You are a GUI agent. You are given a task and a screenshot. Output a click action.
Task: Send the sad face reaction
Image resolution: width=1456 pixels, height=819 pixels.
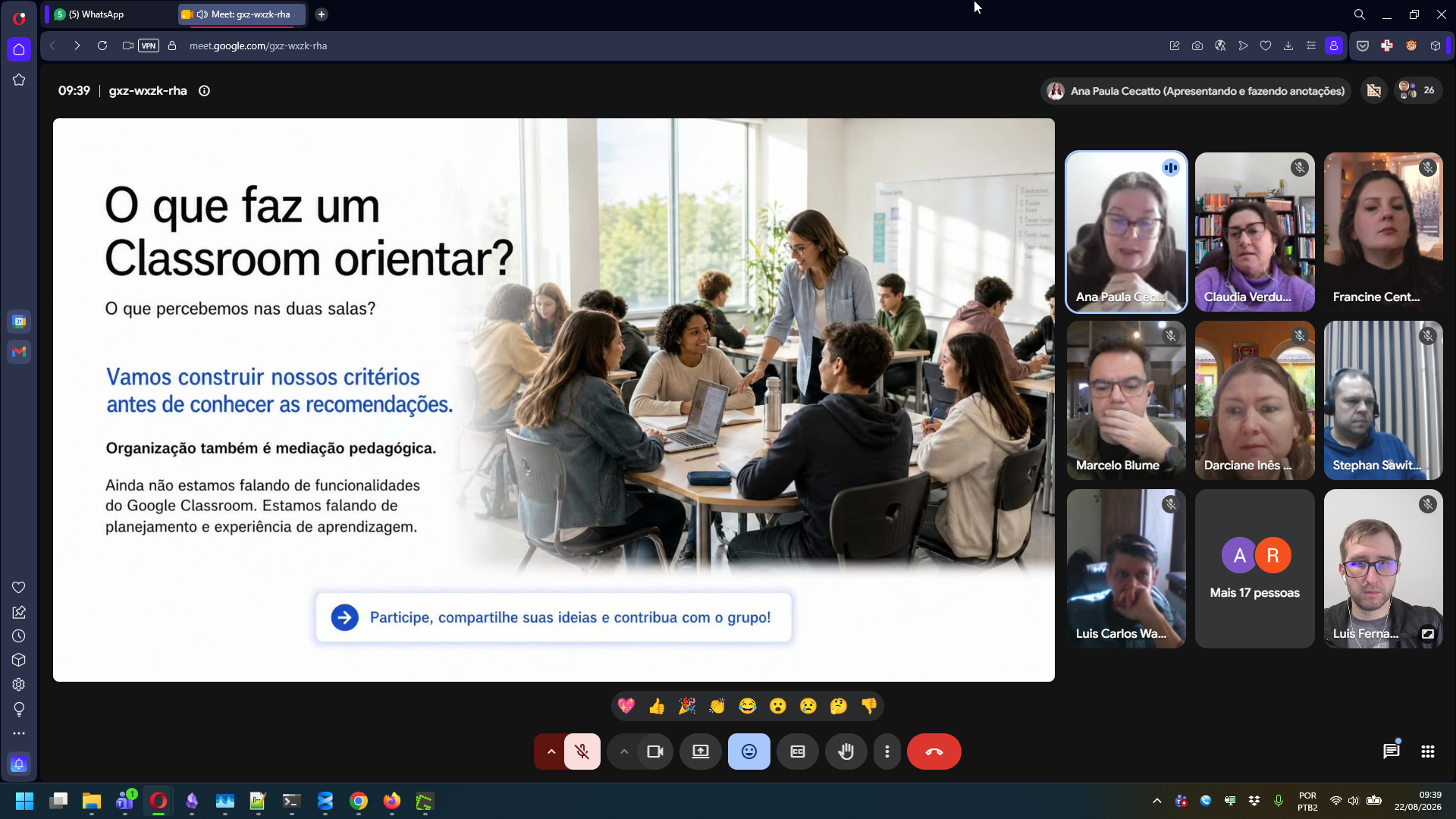tap(808, 707)
